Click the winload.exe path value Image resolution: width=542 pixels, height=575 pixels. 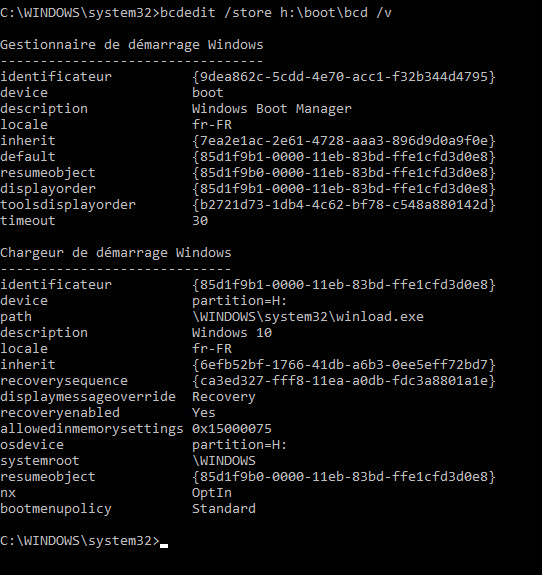308,316
